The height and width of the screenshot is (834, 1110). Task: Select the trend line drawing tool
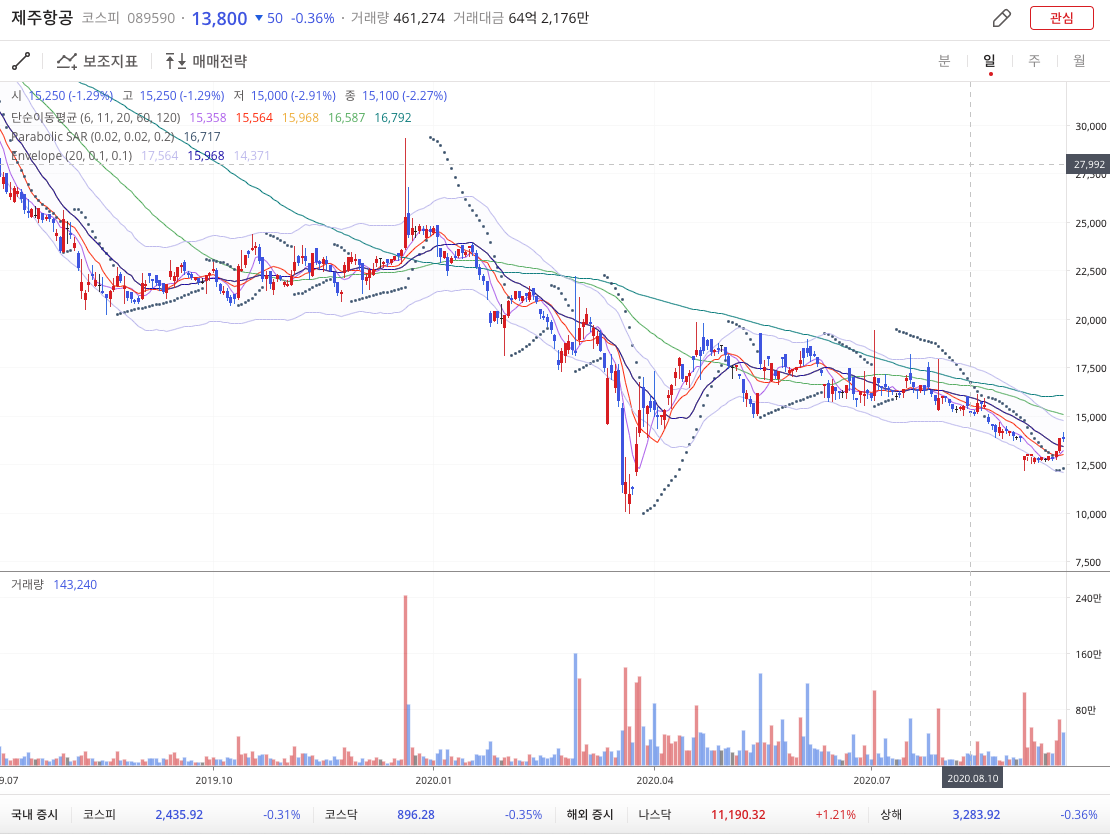coord(21,61)
